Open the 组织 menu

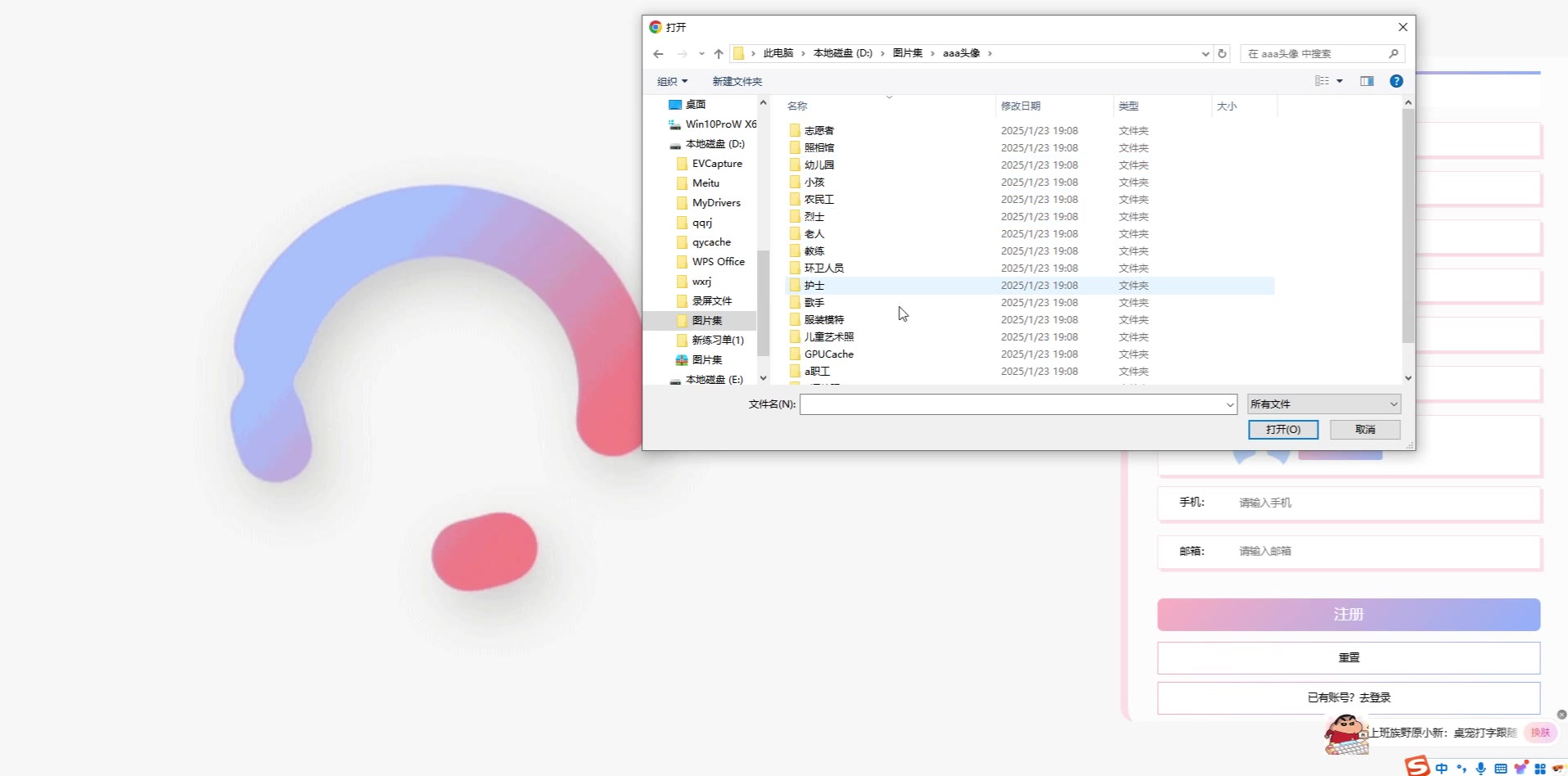[672, 82]
